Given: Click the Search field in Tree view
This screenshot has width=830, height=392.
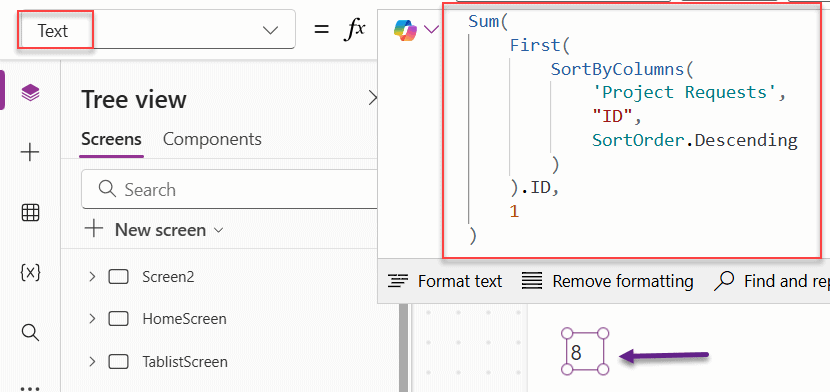Looking at the screenshot, I should [x=230, y=189].
